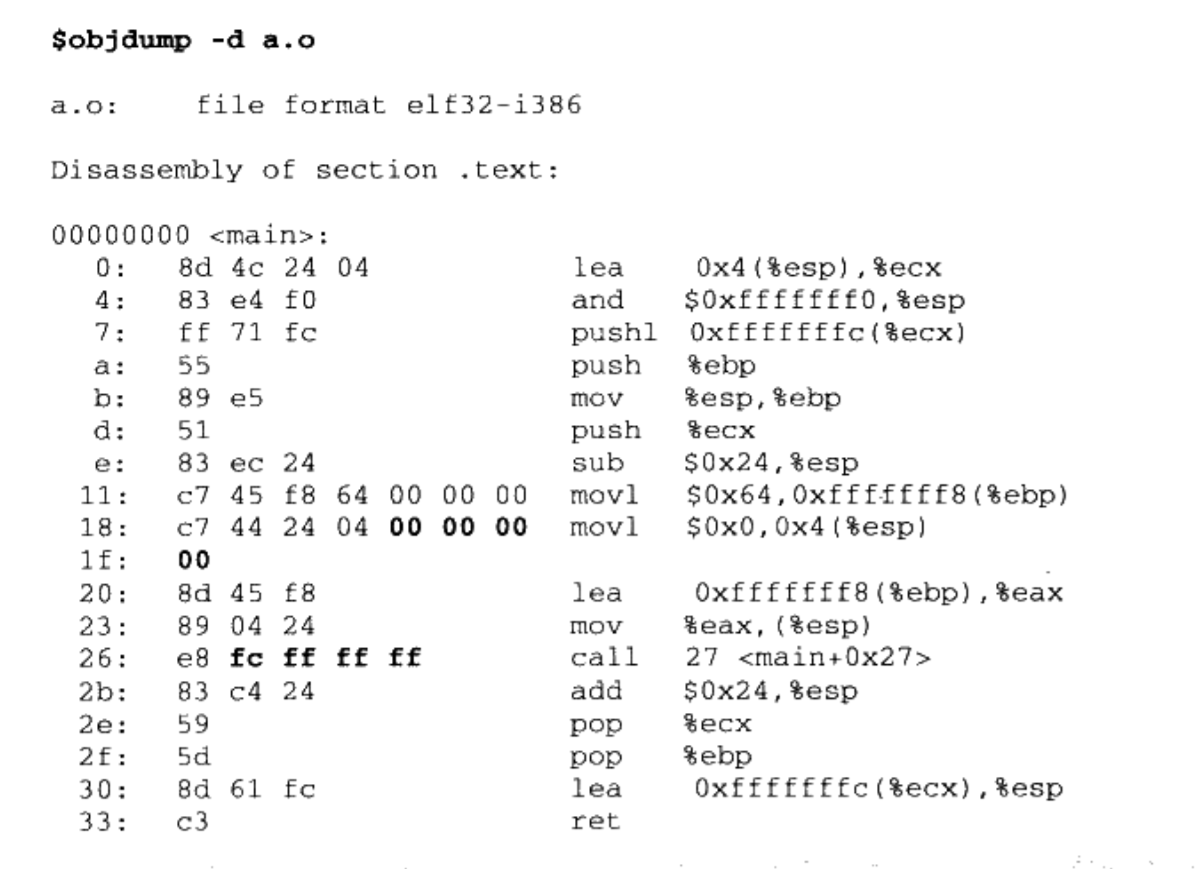The height and width of the screenshot is (869, 1195).
Task: Click the 'mov %eax,(%esp)' instruction
Action: click(720, 626)
